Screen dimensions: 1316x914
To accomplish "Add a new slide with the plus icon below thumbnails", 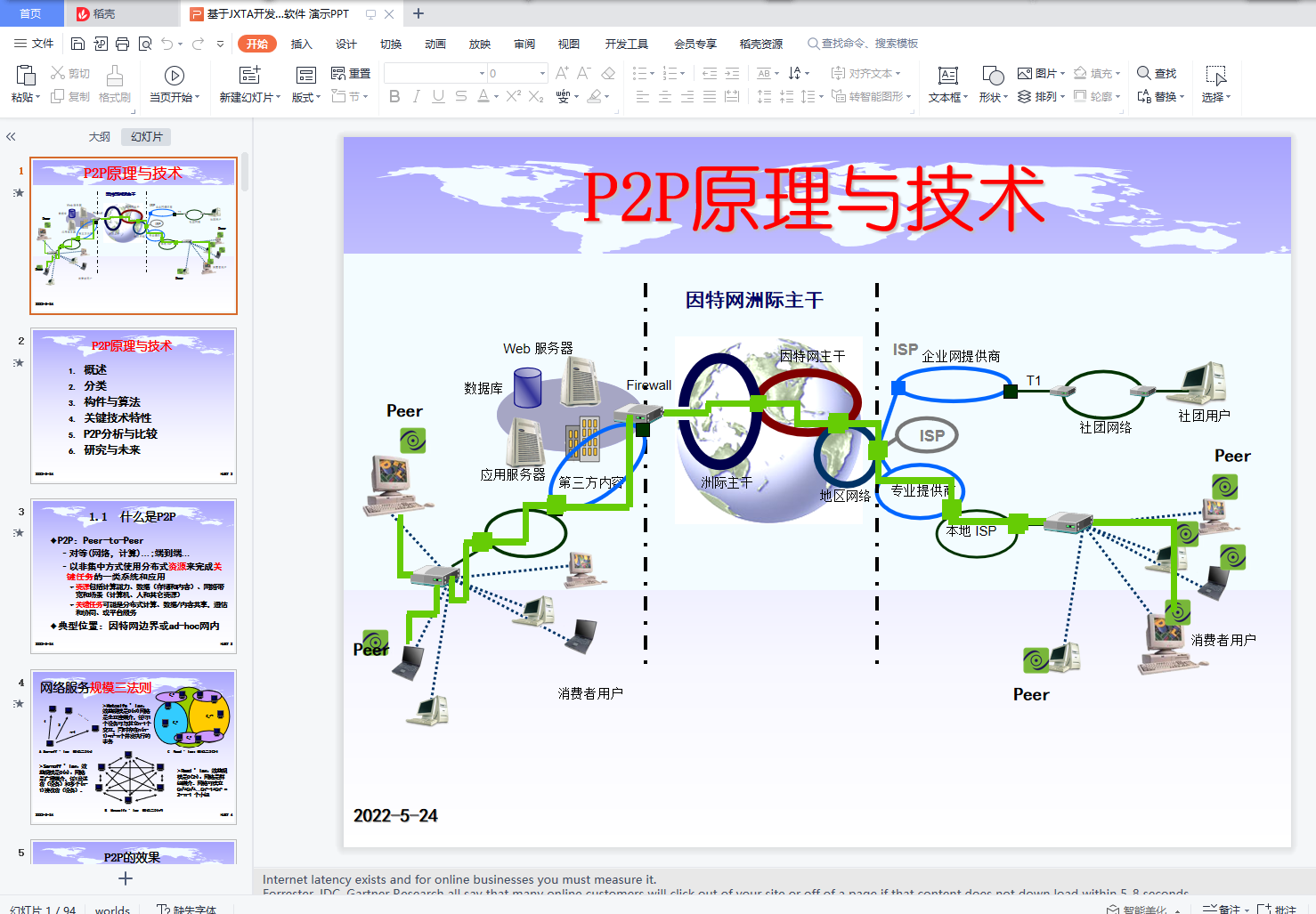I will pyautogui.click(x=126, y=878).
